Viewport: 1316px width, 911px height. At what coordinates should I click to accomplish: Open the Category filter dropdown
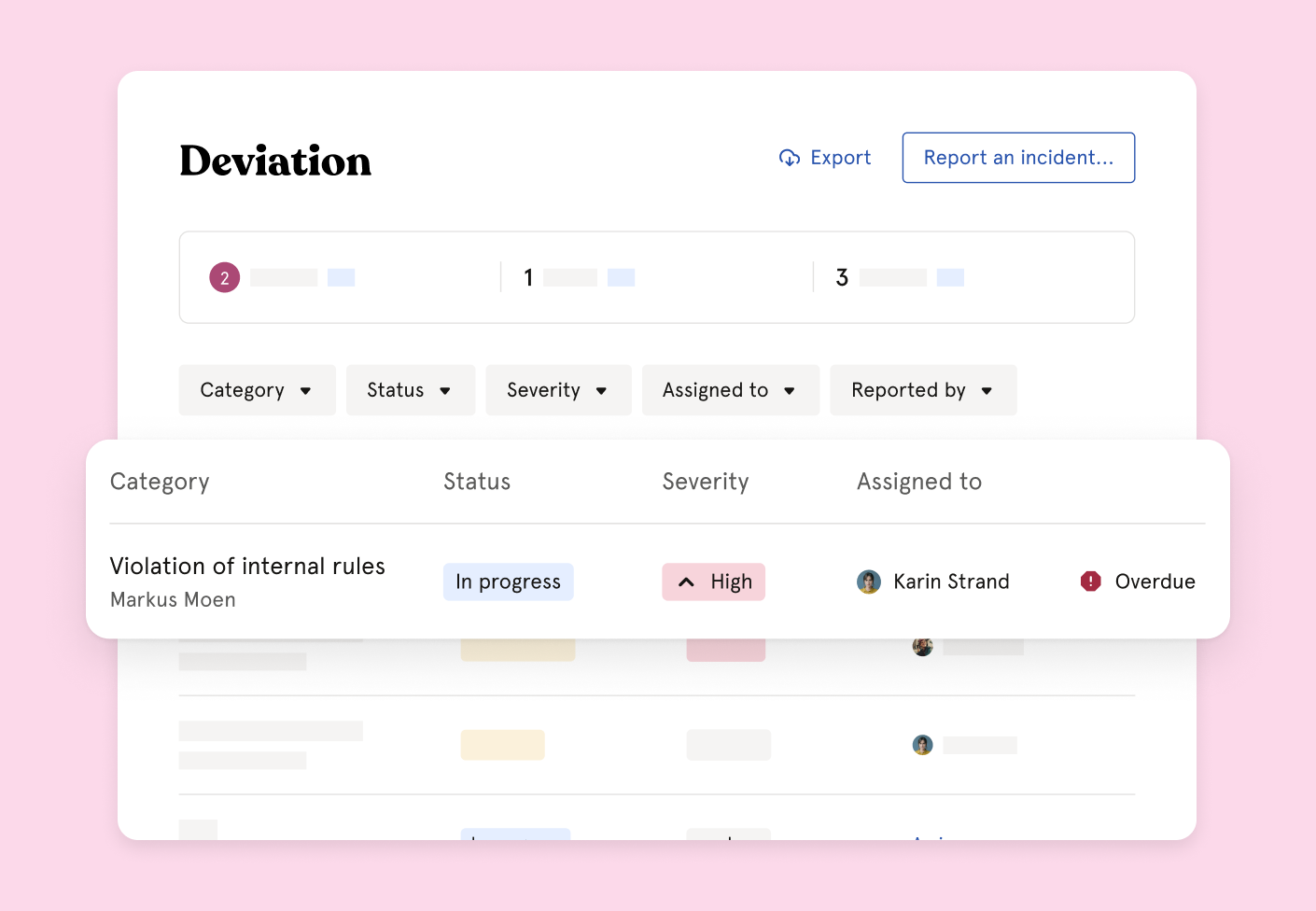[257, 390]
